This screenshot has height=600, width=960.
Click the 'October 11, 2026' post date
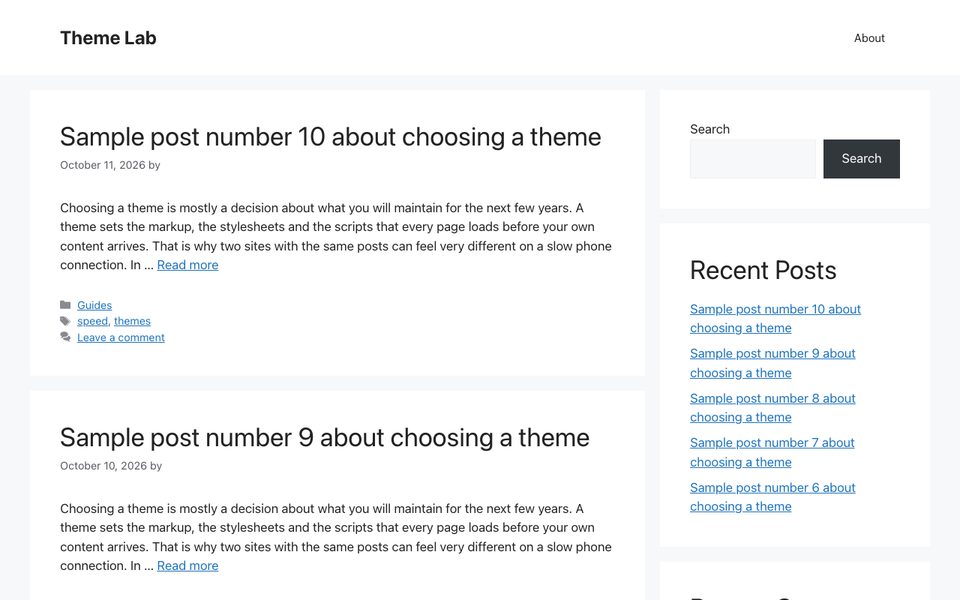click(103, 165)
